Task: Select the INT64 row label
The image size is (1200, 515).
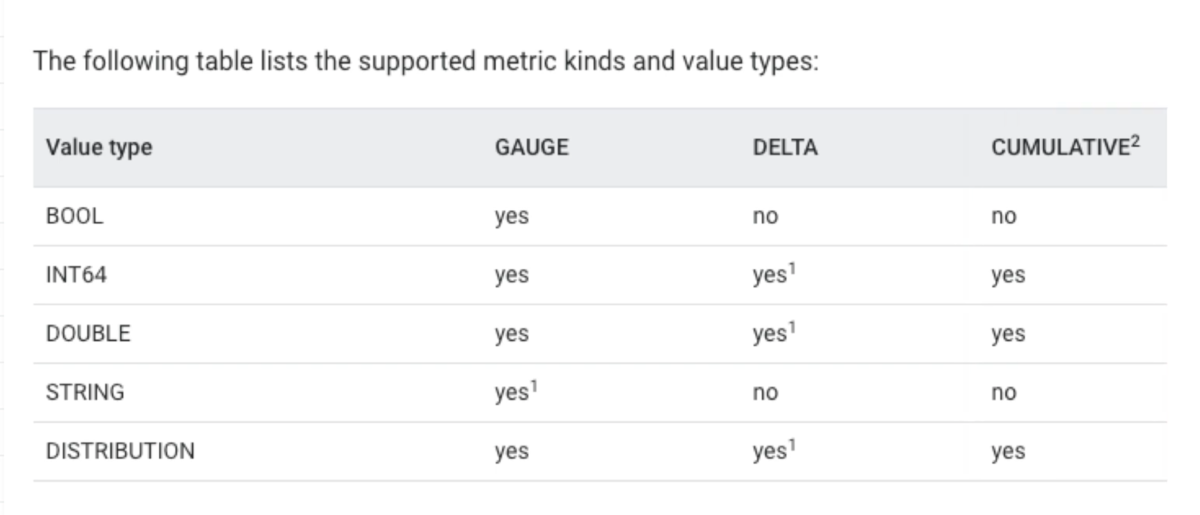Action: 76,275
